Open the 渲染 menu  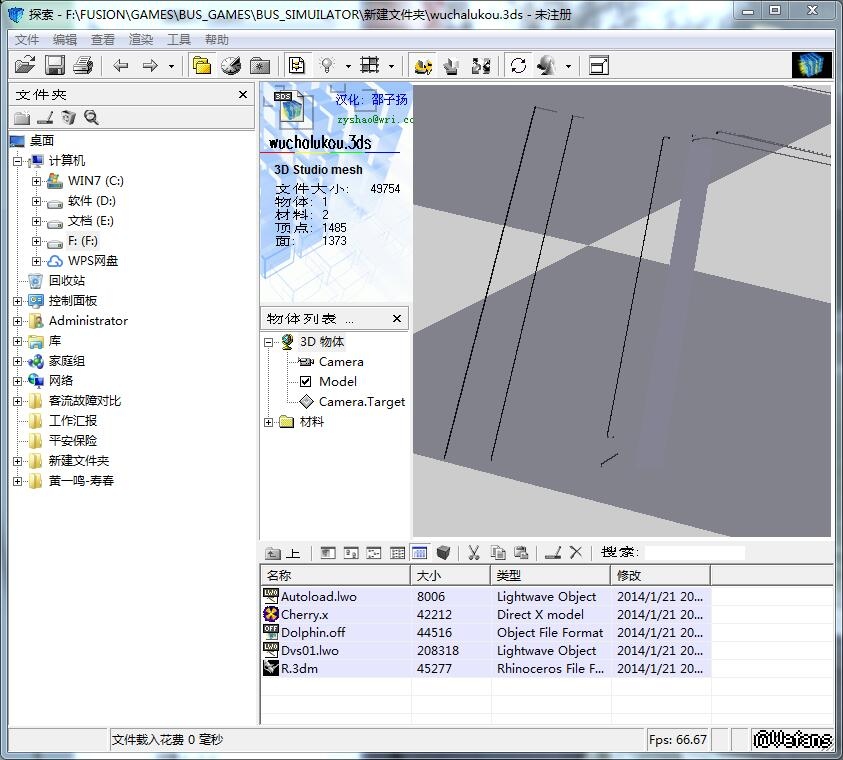click(141, 40)
